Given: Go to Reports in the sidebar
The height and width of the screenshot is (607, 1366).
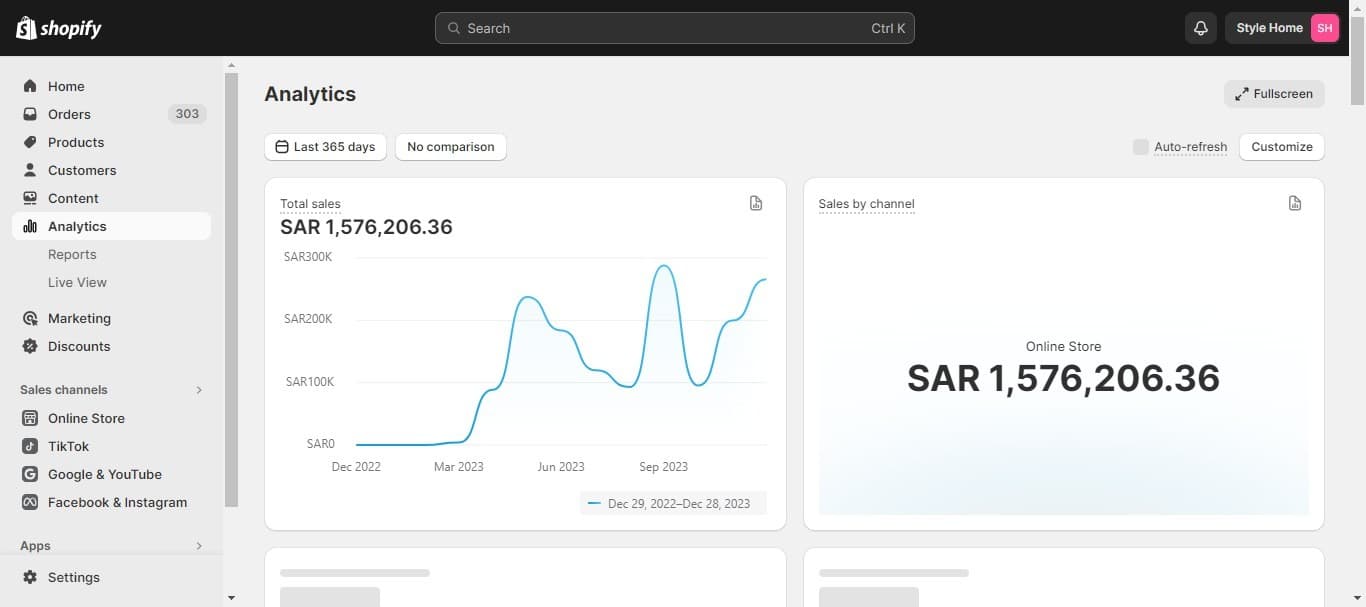Looking at the screenshot, I should click(x=72, y=254).
